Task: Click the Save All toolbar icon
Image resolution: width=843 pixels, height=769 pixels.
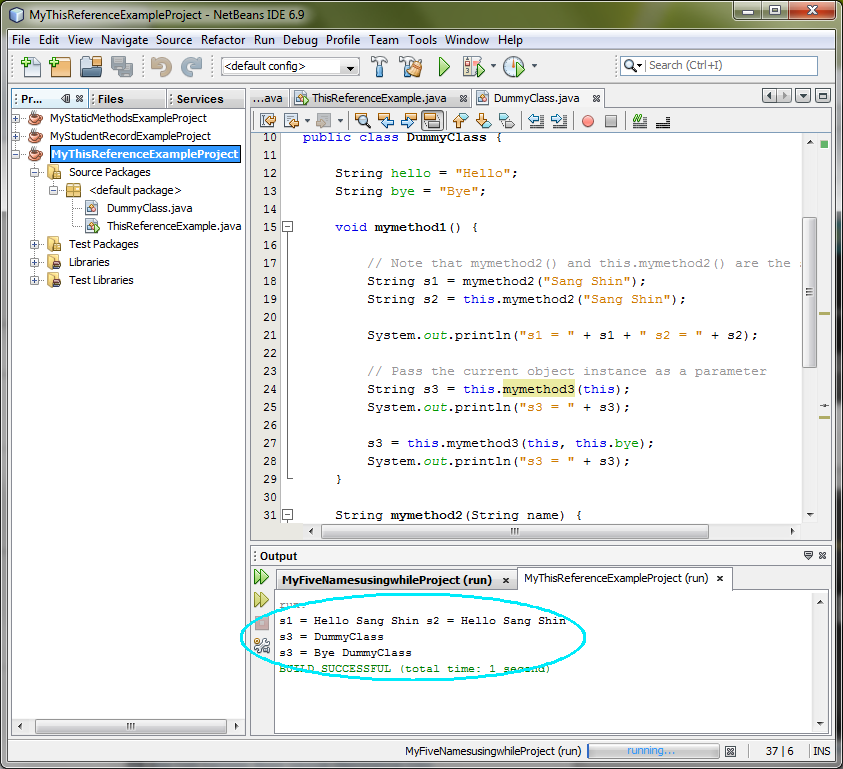Action: 122,66
